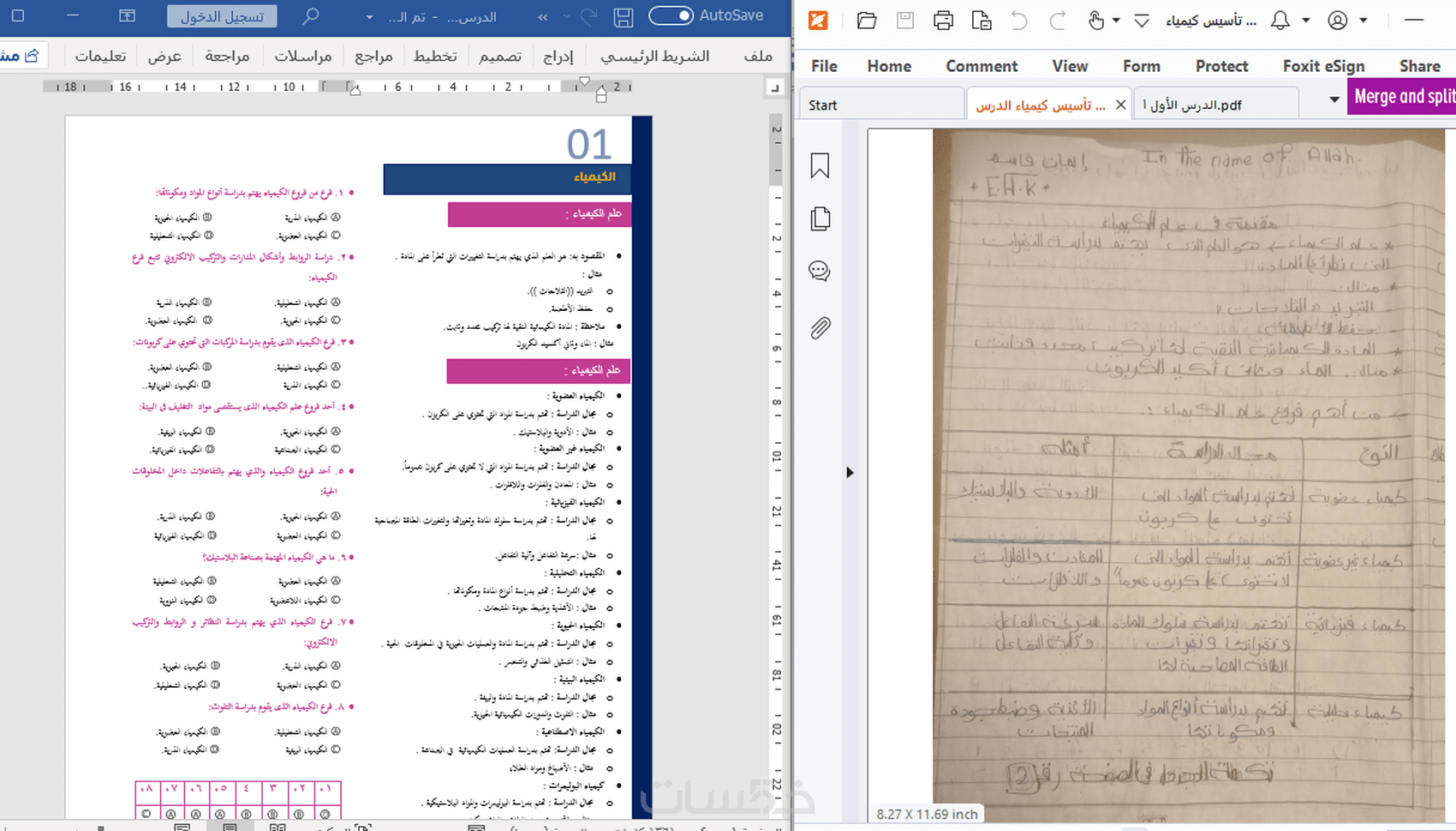Image resolution: width=1456 pixels, height=831 pixels.
Task: Open the الشريط الرئيسي tab
Action: pos(655,56)
